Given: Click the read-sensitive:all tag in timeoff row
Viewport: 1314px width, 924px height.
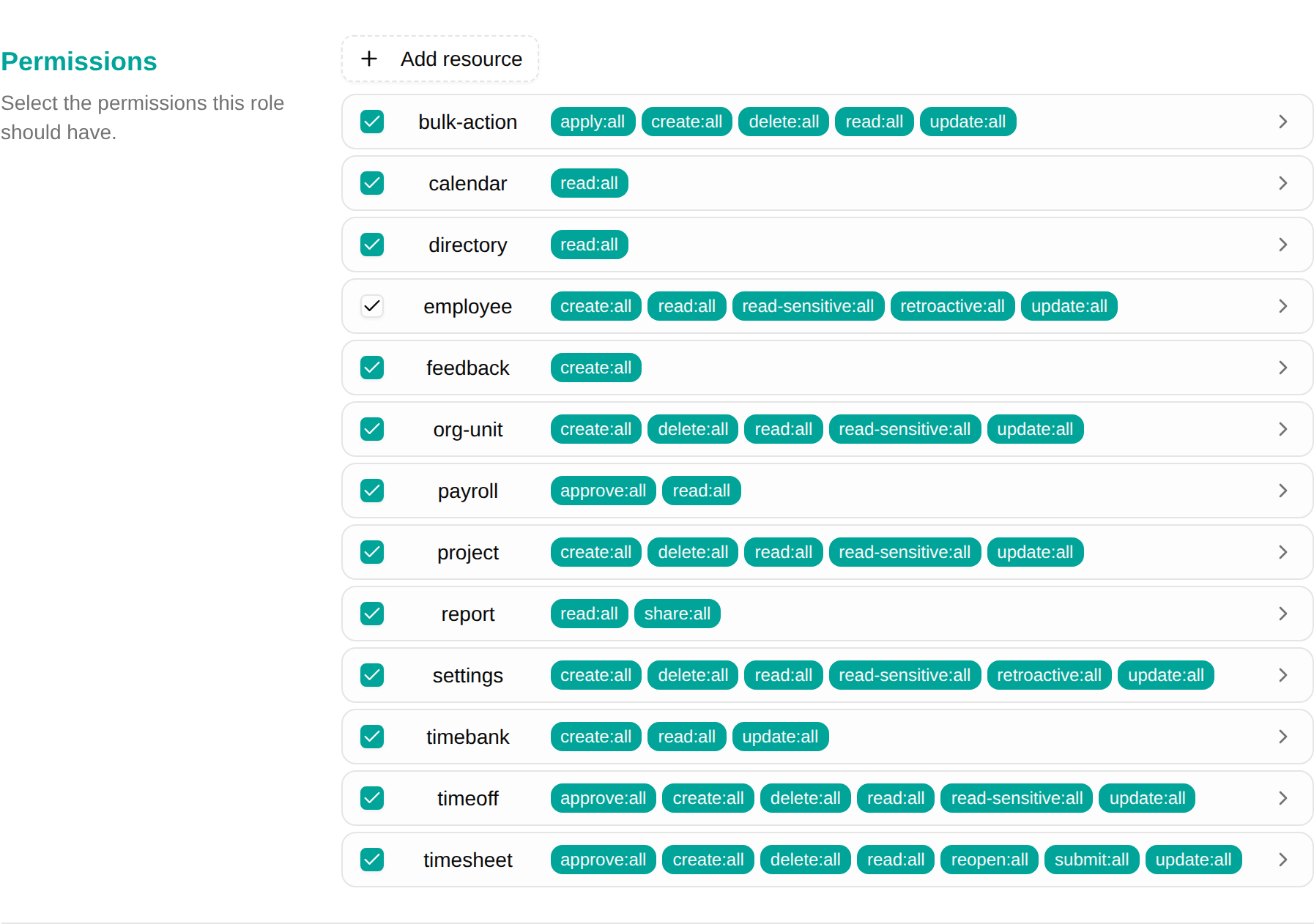Looking at the screenshot, I should (x=1017, y=798).
